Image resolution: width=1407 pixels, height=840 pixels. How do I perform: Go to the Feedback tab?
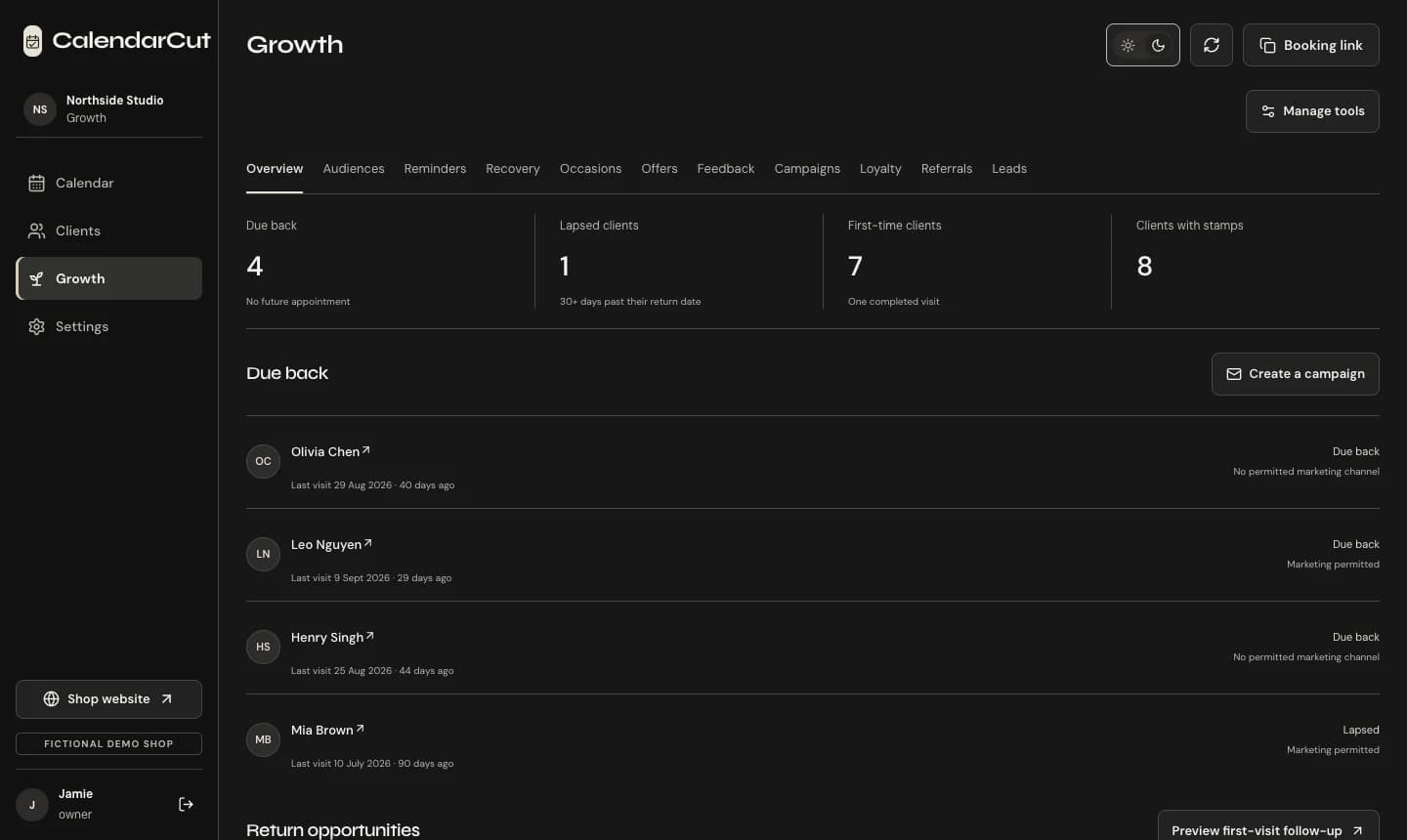726,169
